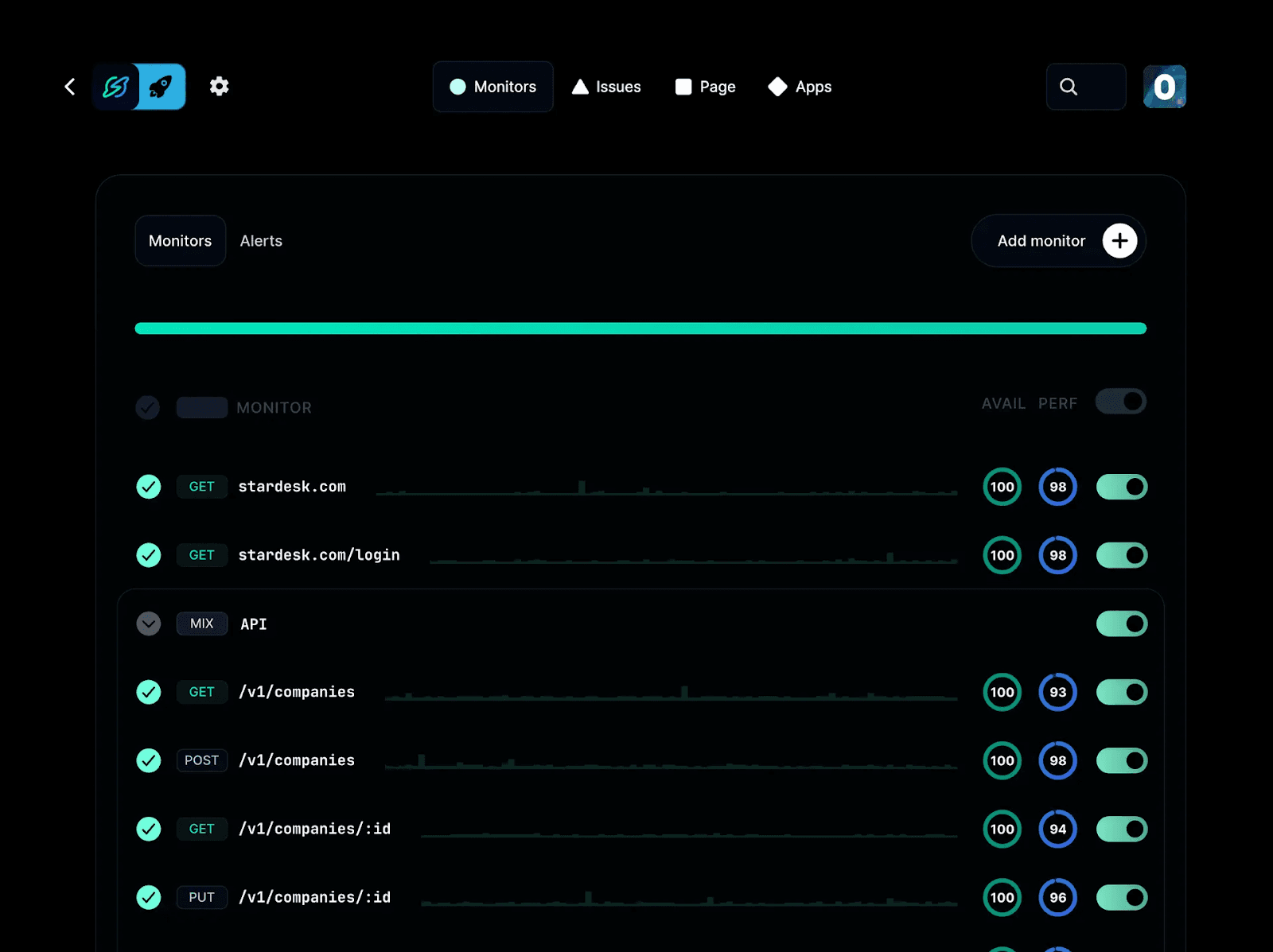Click the rocket app icon in the header
The width and height of the screenshot is (1273, 952).
(x=162, y=86)
